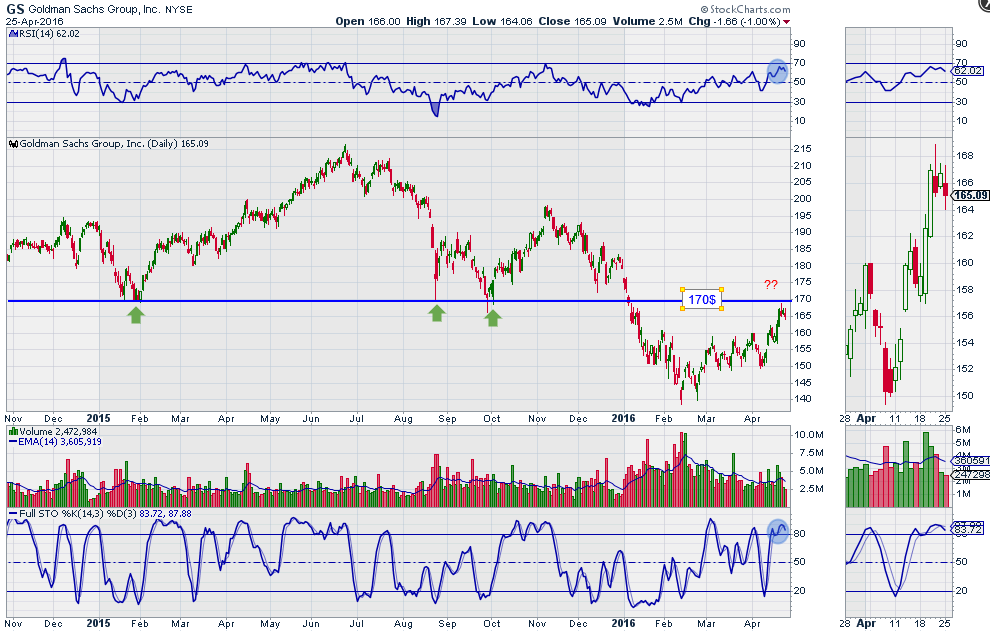Click the red ?? annotation text
Screen dimensions: 990x633
pos(770,285)
